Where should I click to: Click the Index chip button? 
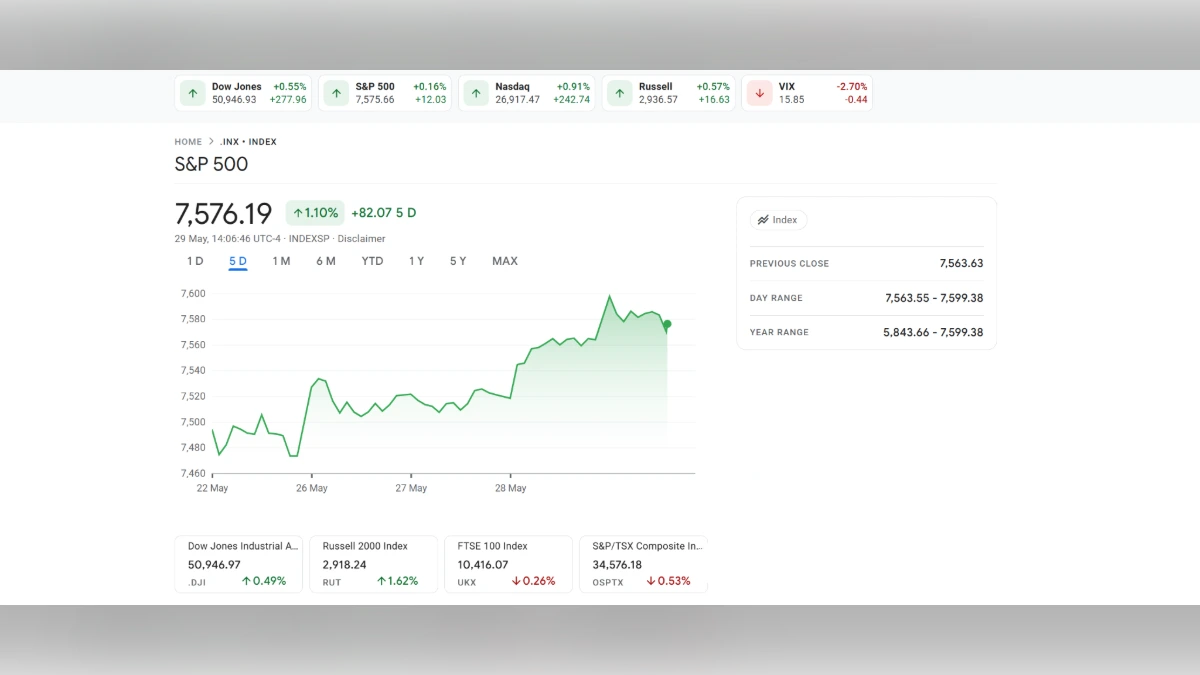coord(778,220)
